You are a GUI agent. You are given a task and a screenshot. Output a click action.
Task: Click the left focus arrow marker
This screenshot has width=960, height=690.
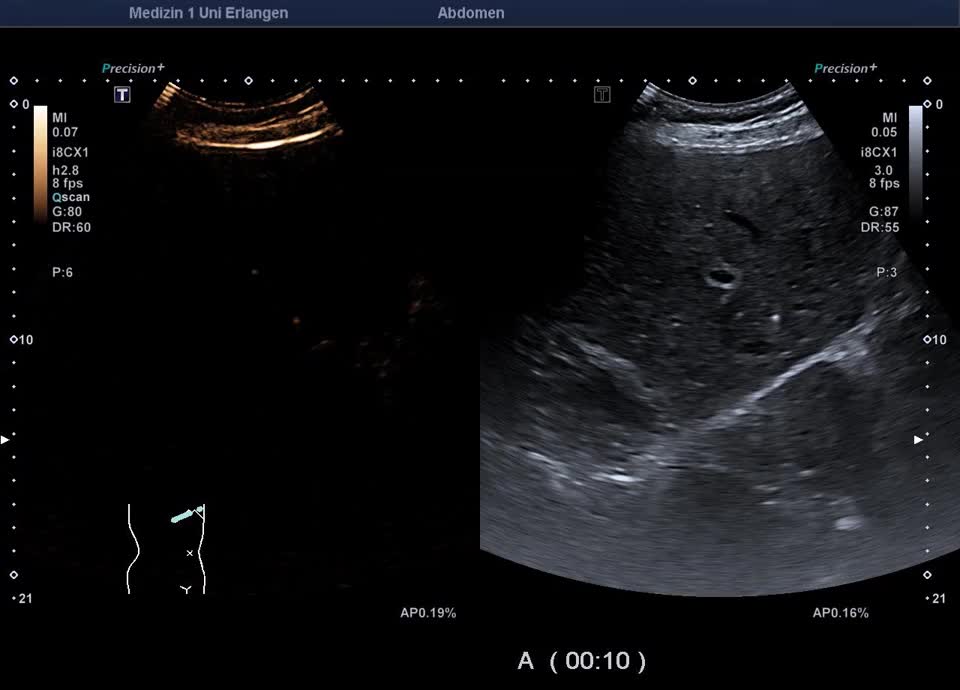[x=5, y=439]
